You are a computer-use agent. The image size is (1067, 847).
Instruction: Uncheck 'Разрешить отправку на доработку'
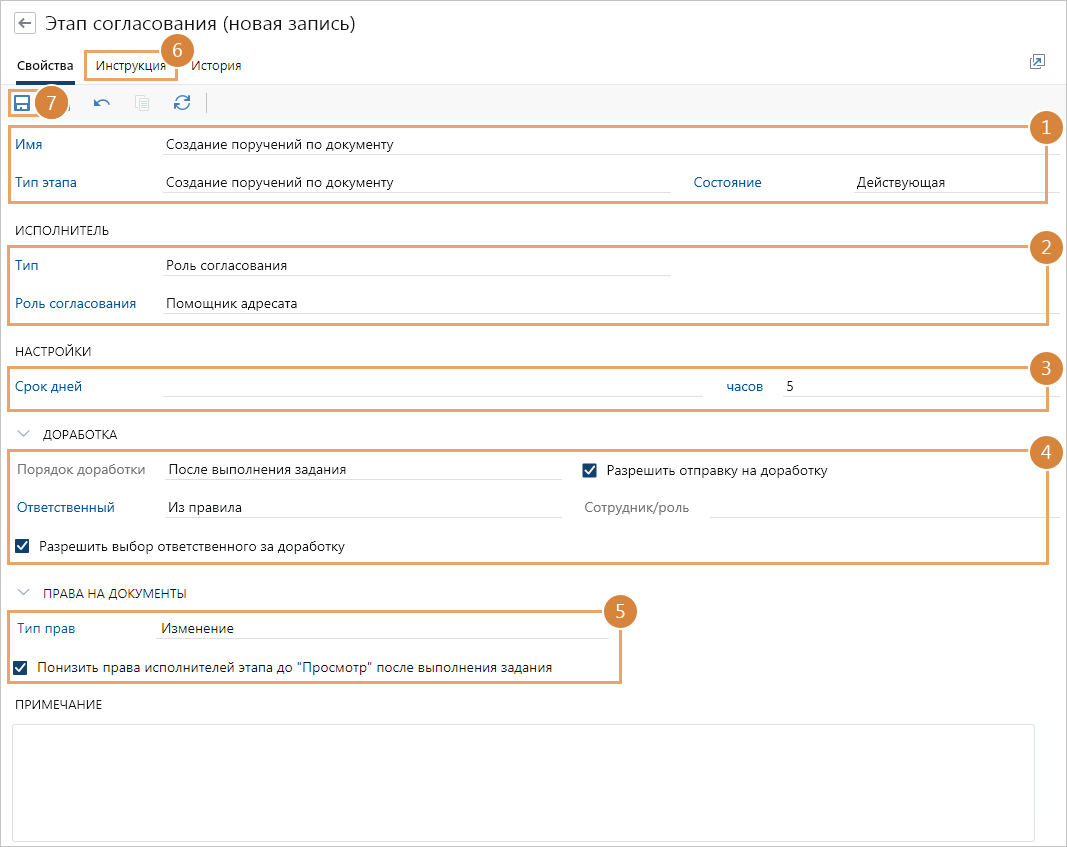590,470
